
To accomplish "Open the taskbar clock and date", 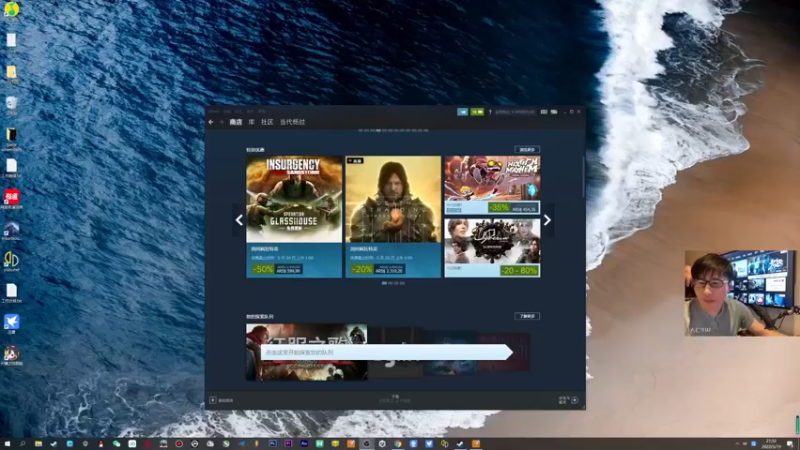I will (771, 444).
